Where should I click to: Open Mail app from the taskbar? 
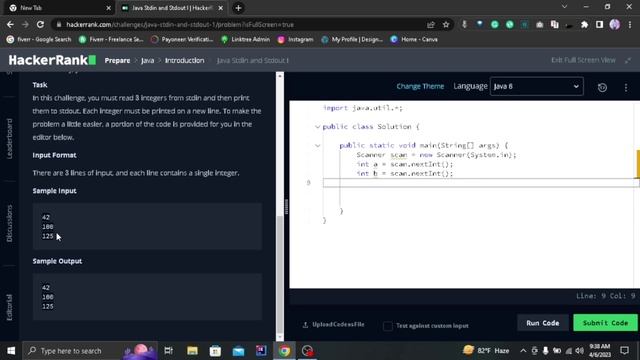238,351
